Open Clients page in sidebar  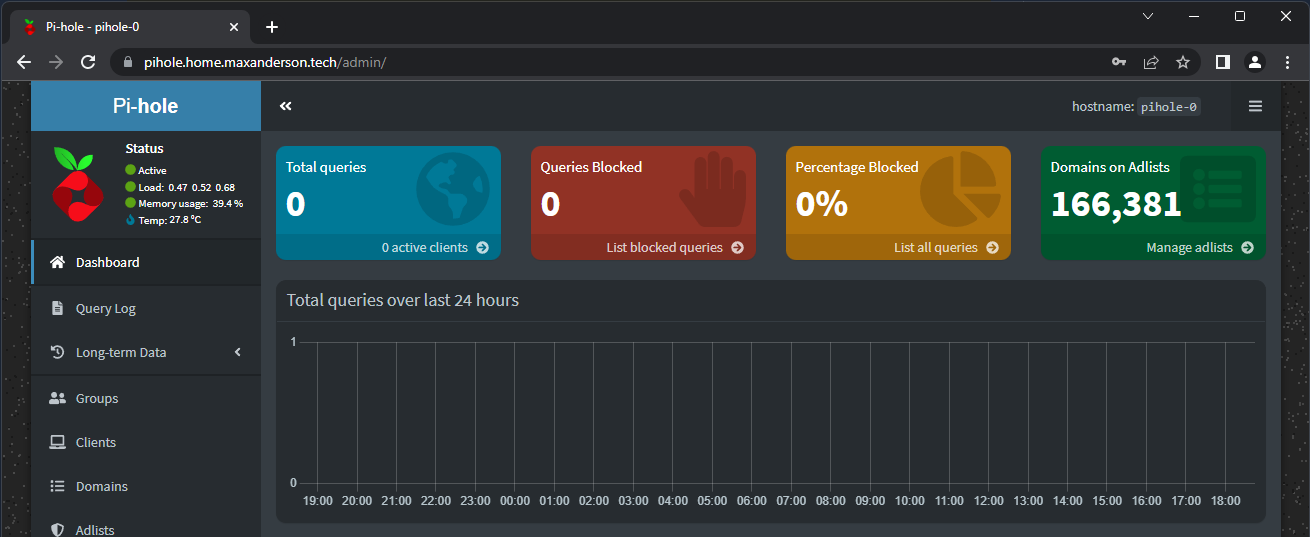pyautogui.click(x=146, y=442)
